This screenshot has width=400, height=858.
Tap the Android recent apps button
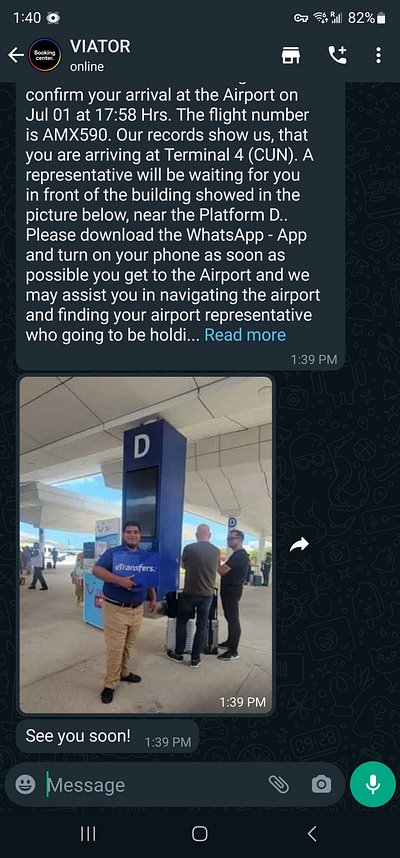pyautogui.click(x=88, y=833)
